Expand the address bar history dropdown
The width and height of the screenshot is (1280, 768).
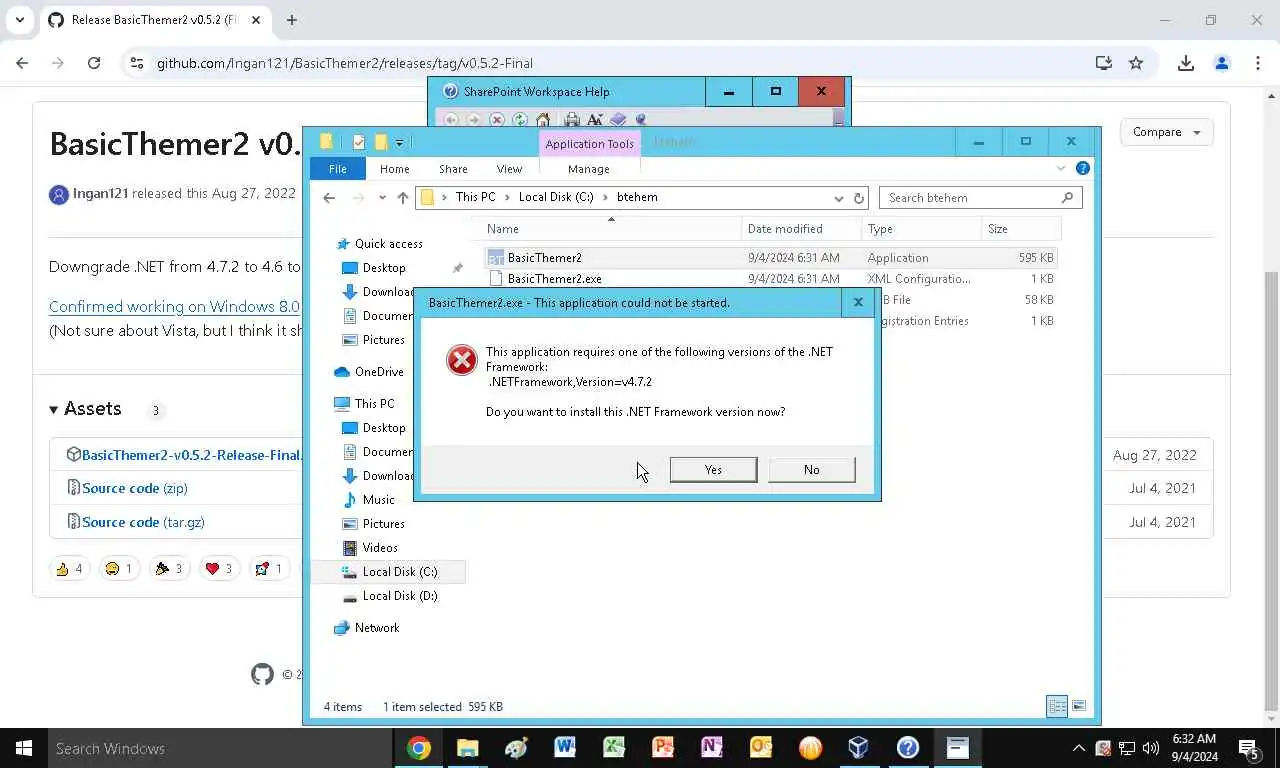(x=838, y=198)
